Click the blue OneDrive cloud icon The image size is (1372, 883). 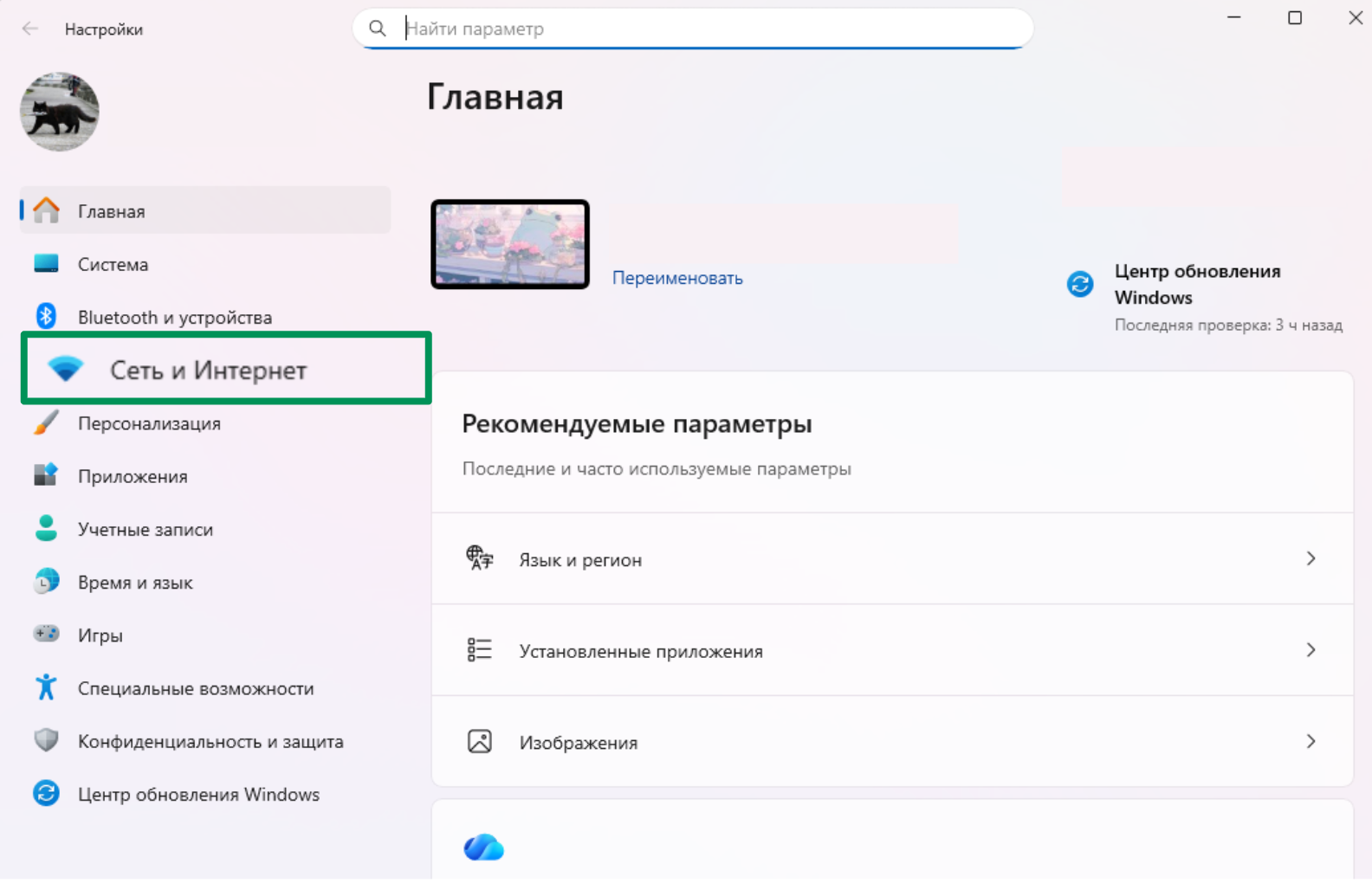(x=483, y=848)
